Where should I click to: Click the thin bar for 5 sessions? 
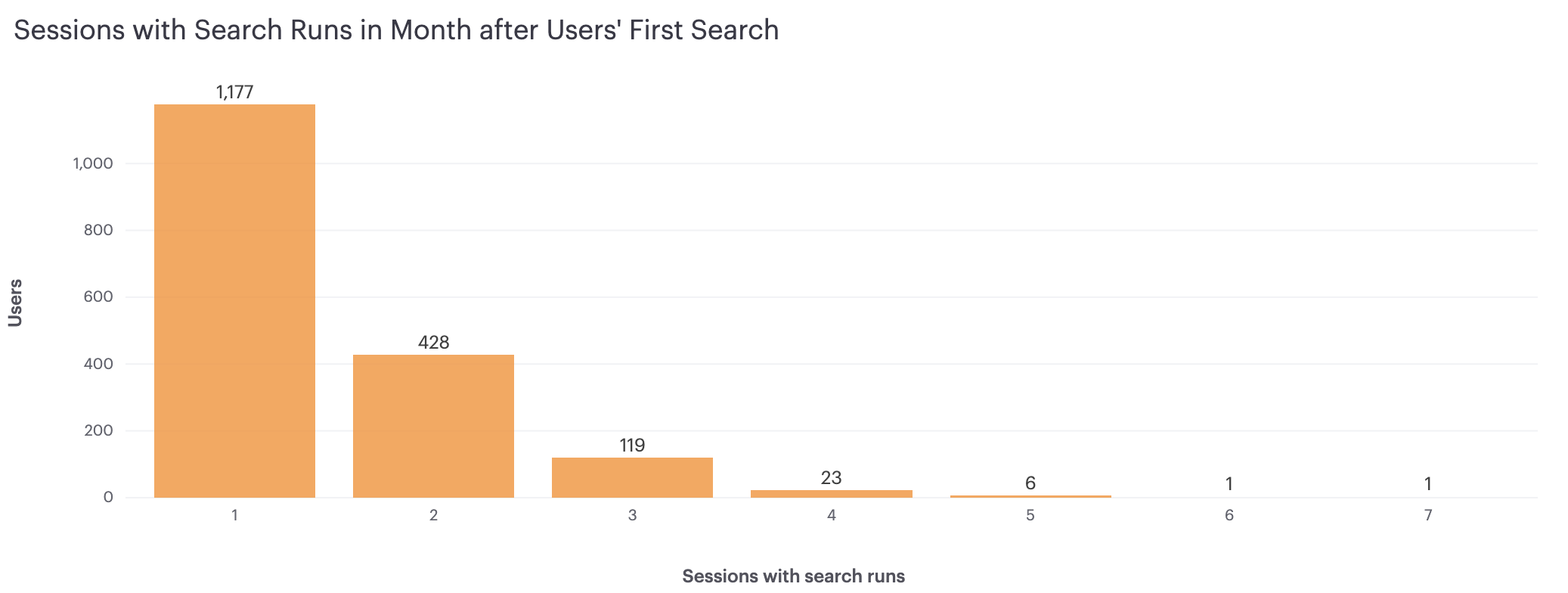[x=1030, y=496]
